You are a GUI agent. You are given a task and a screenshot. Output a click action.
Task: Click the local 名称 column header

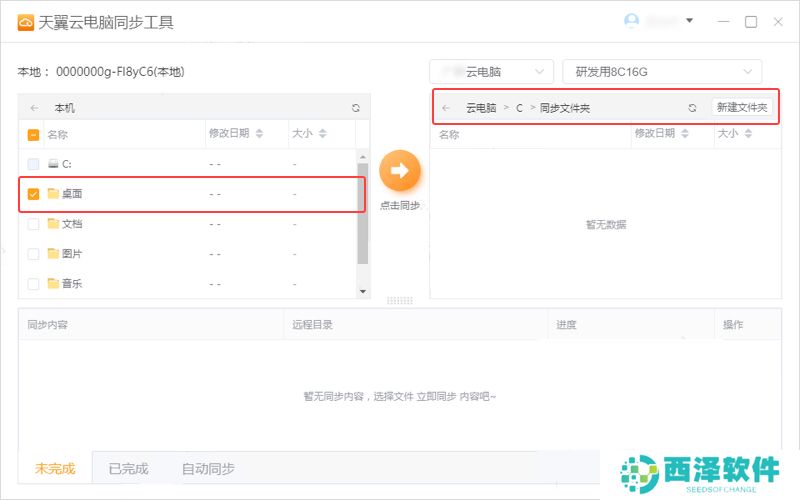(x=58, y=135)
